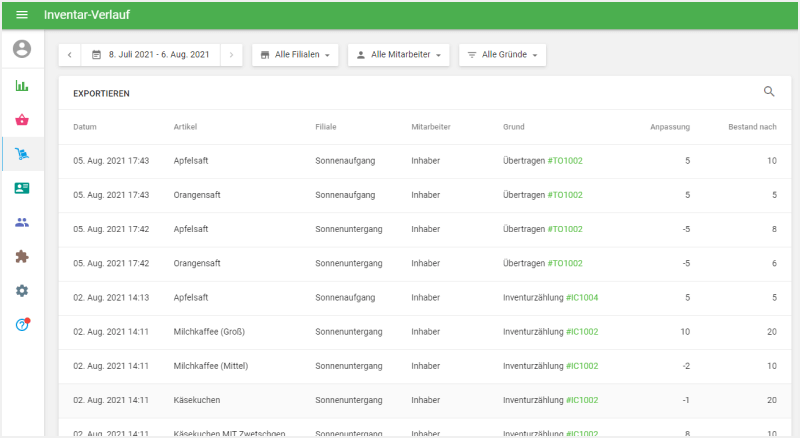The height and width of the screenshot is (438, 800).
Task: Expand the Alle Gründe filter dropdown
Action: pos(502,55)
